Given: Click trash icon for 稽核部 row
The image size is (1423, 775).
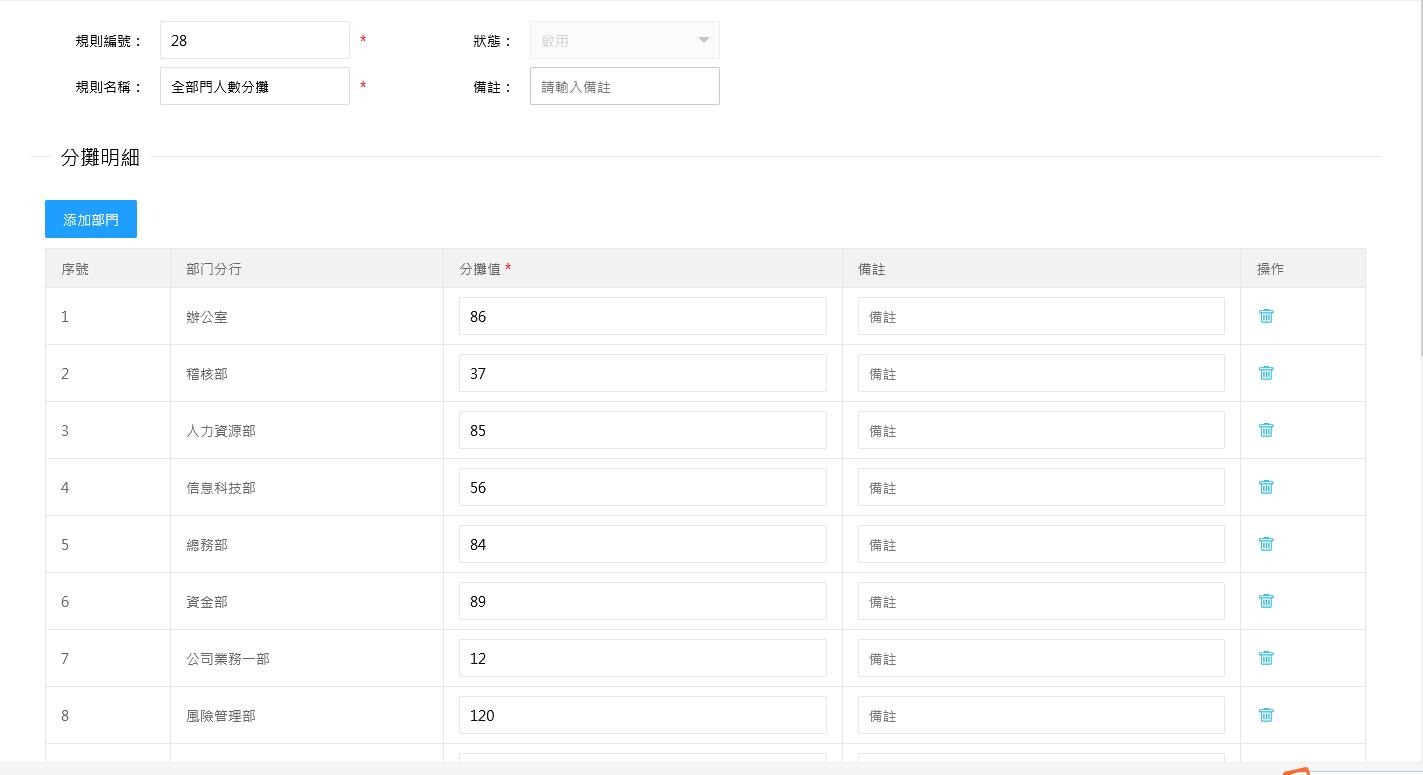Looking at the screenshot, I should [x=1266, y=373].
